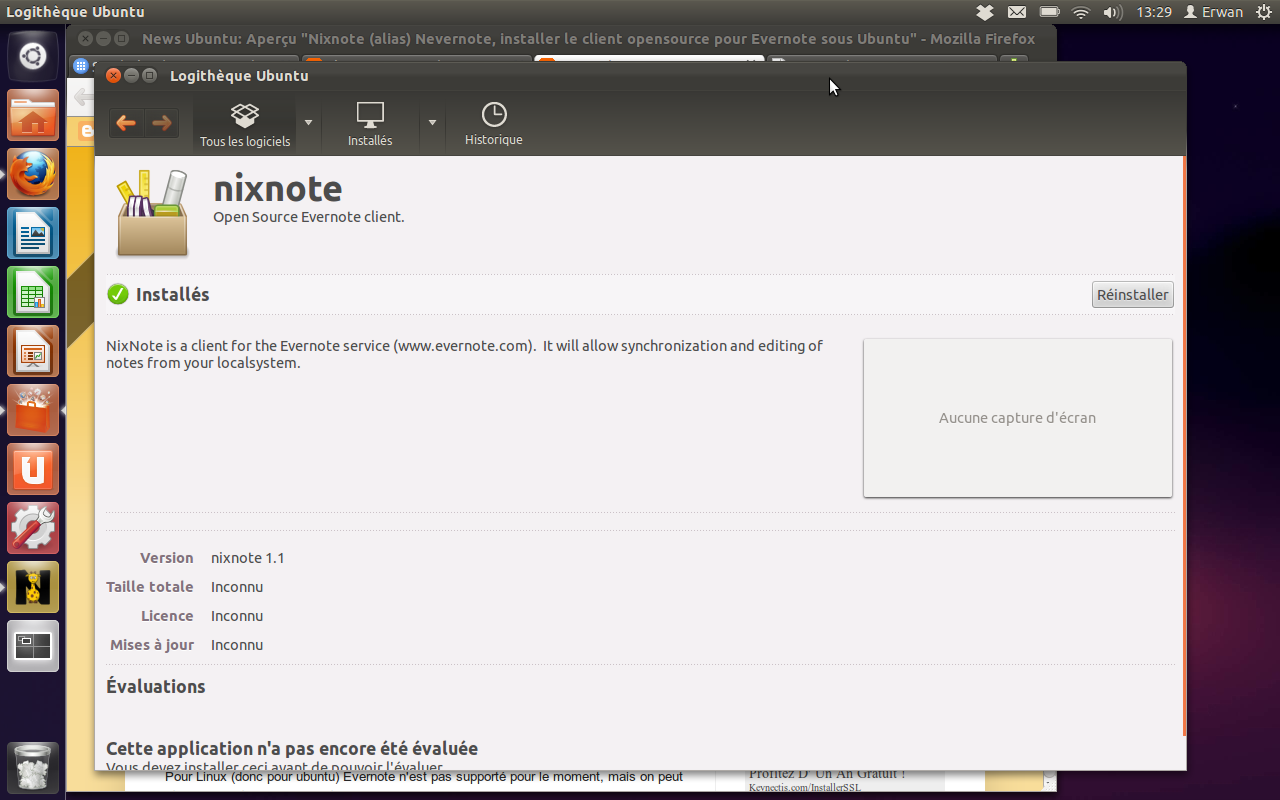
Task: Maximize the Logithèque Ubuntu window
Action: coord(149,76)
